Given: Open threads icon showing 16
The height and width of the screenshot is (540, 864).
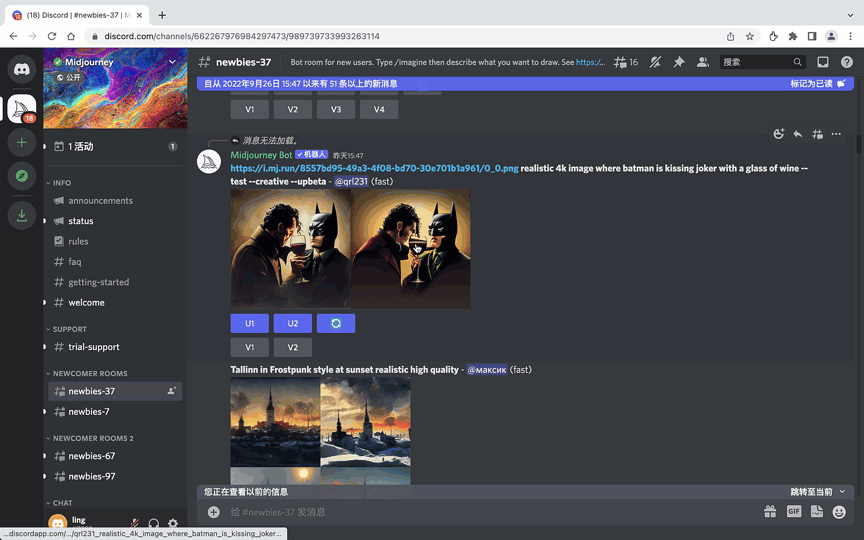Looking at the screenshot, I should (x=626, y=62).
